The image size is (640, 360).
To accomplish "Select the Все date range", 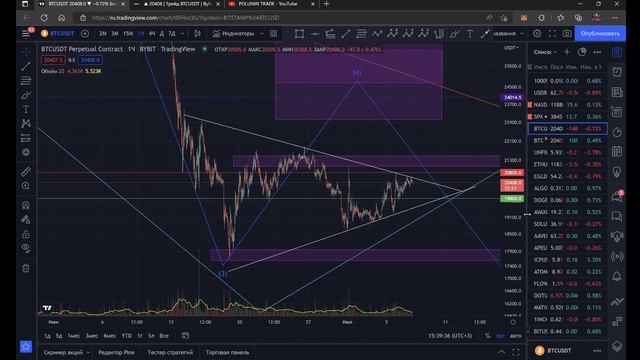I will (x=164, y=336).
